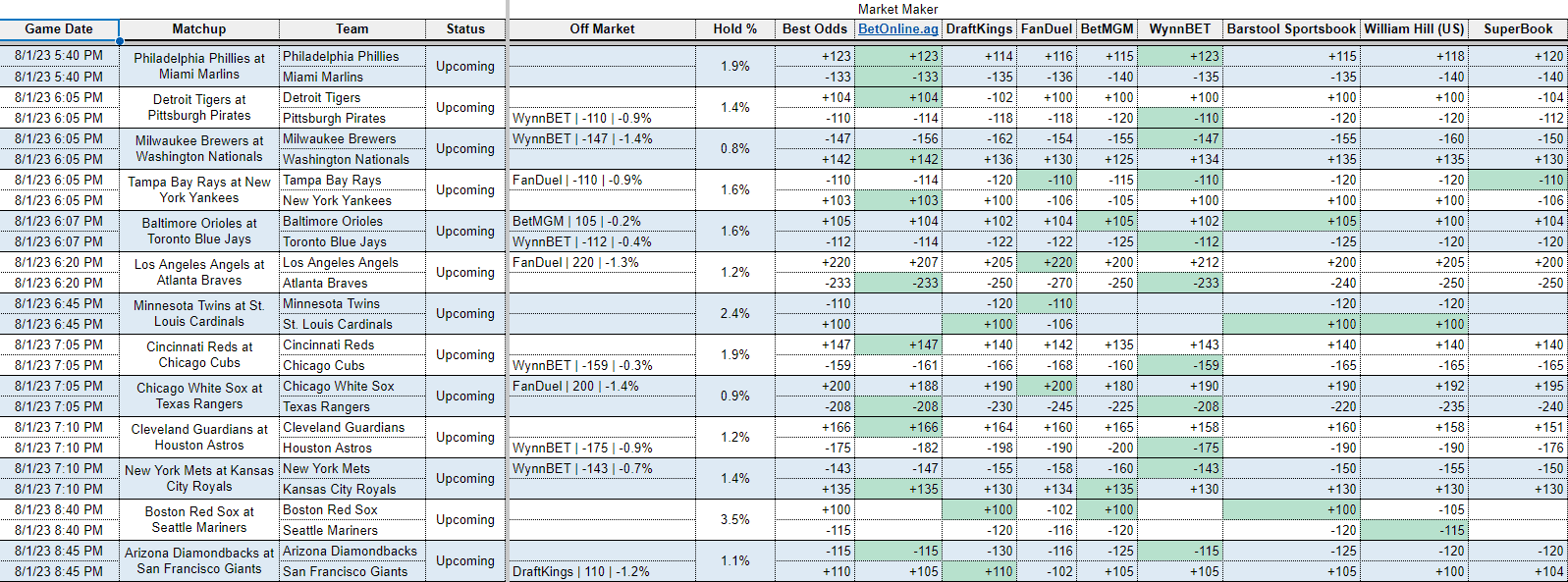Click off market cell 'FanDuel | 200 | -1.4%'
This screenshot has width=1568, height=582.
point(602,386)
